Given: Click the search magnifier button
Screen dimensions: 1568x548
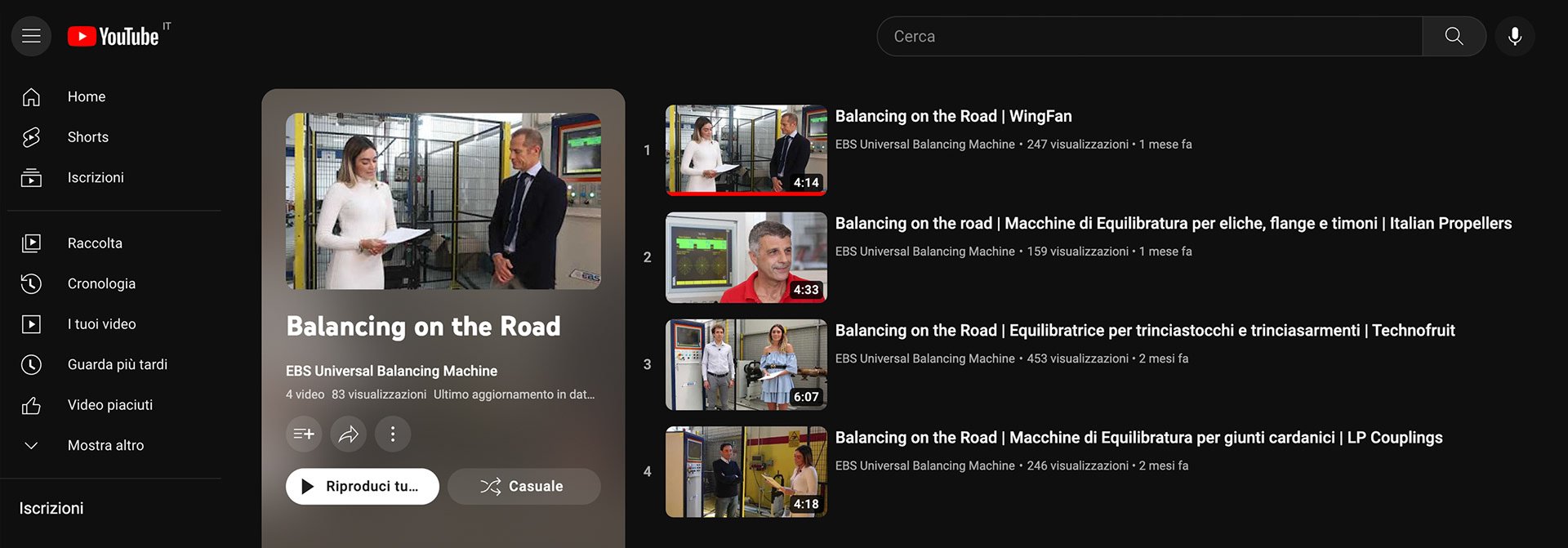Looking at the screenshot, I should [x=1454, y=36].
